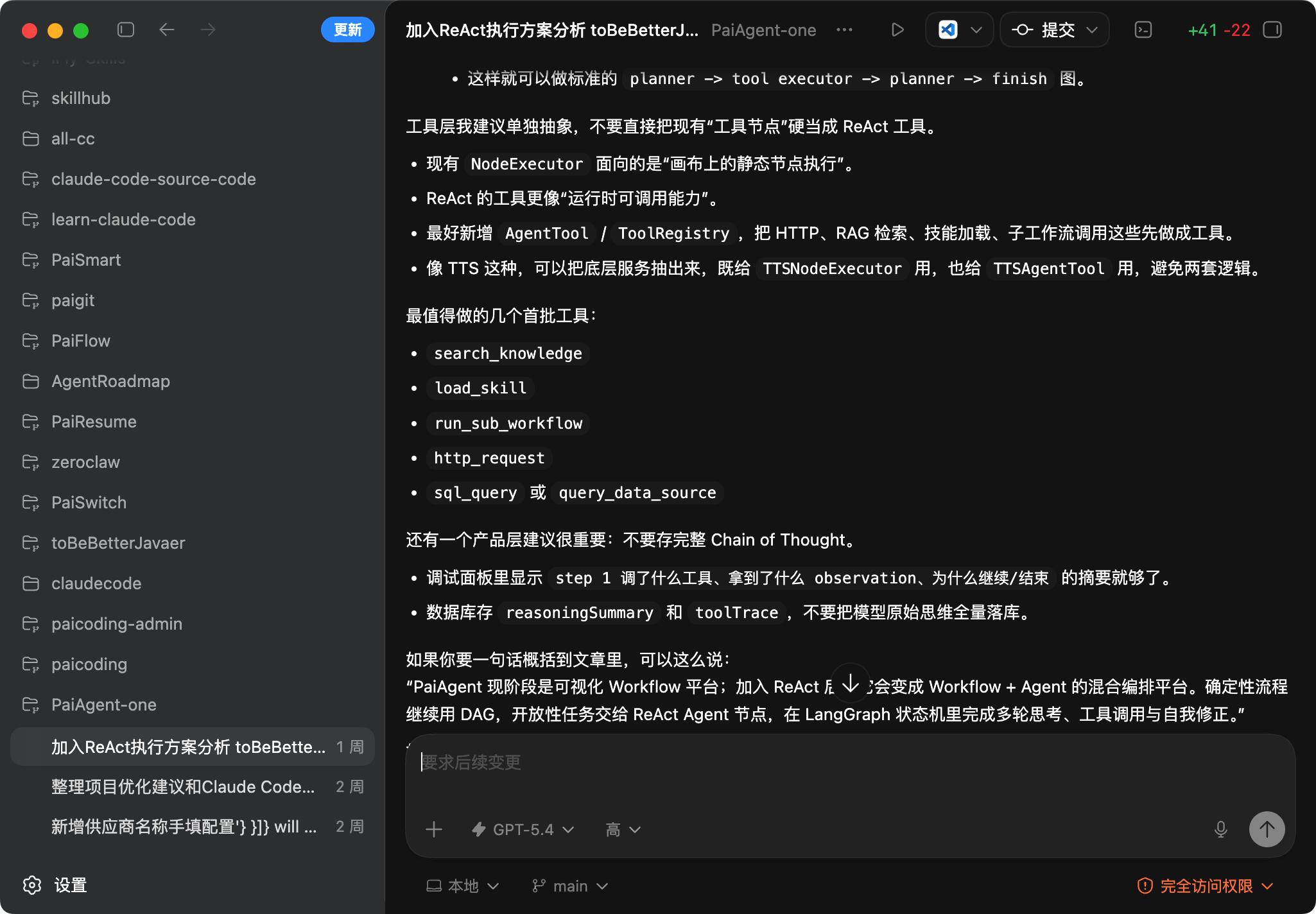Toggle the right side panel icon
The image size is (1316, 914).
tap(1272, 30)
